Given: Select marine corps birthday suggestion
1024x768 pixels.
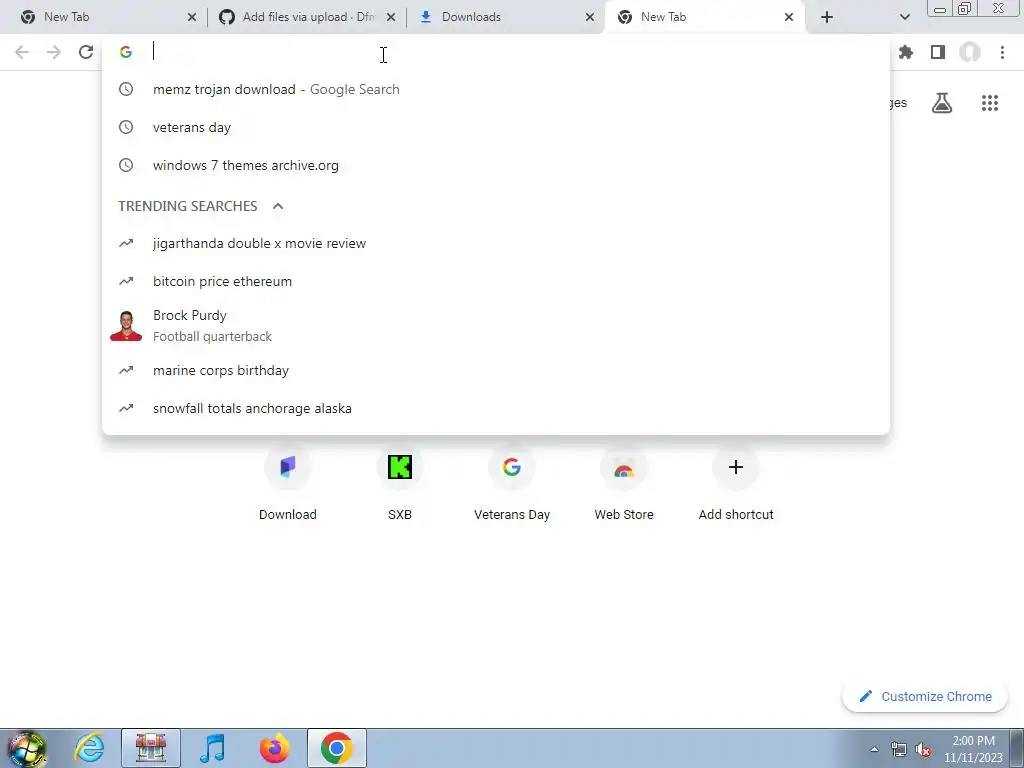Looking at the screenshot, I should pos(496,370).
